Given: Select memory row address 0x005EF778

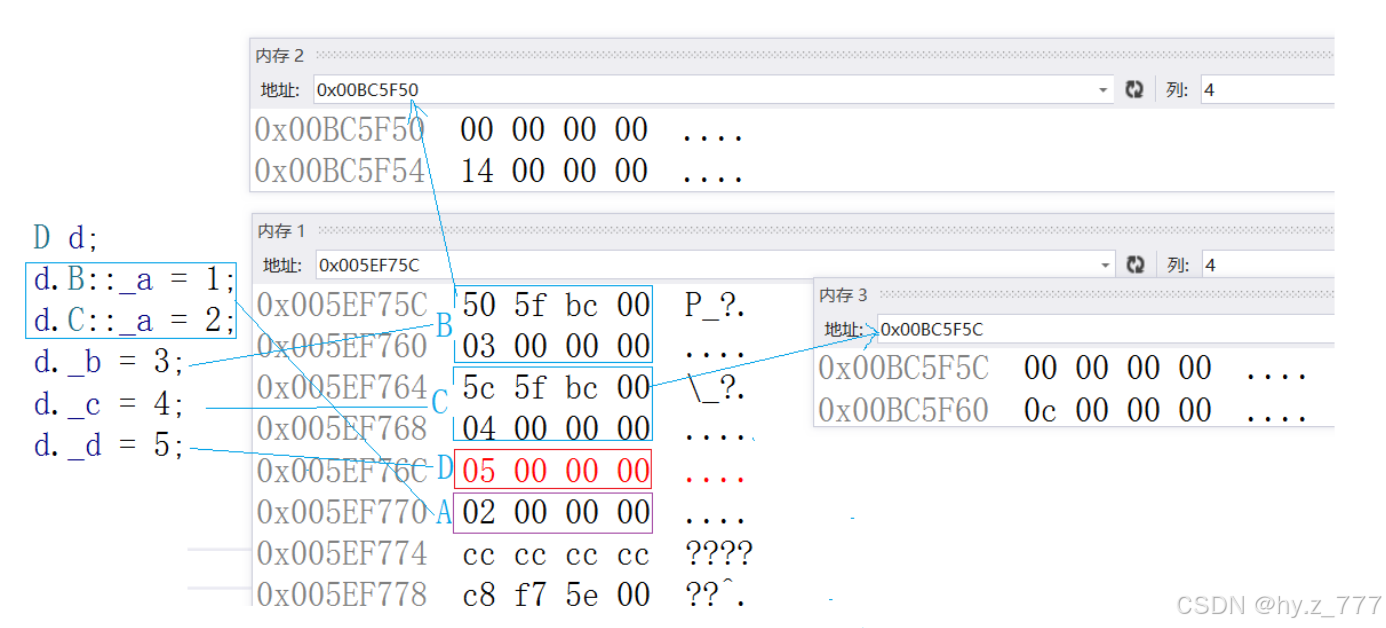Looking at the screenshot, I should 342,594.
